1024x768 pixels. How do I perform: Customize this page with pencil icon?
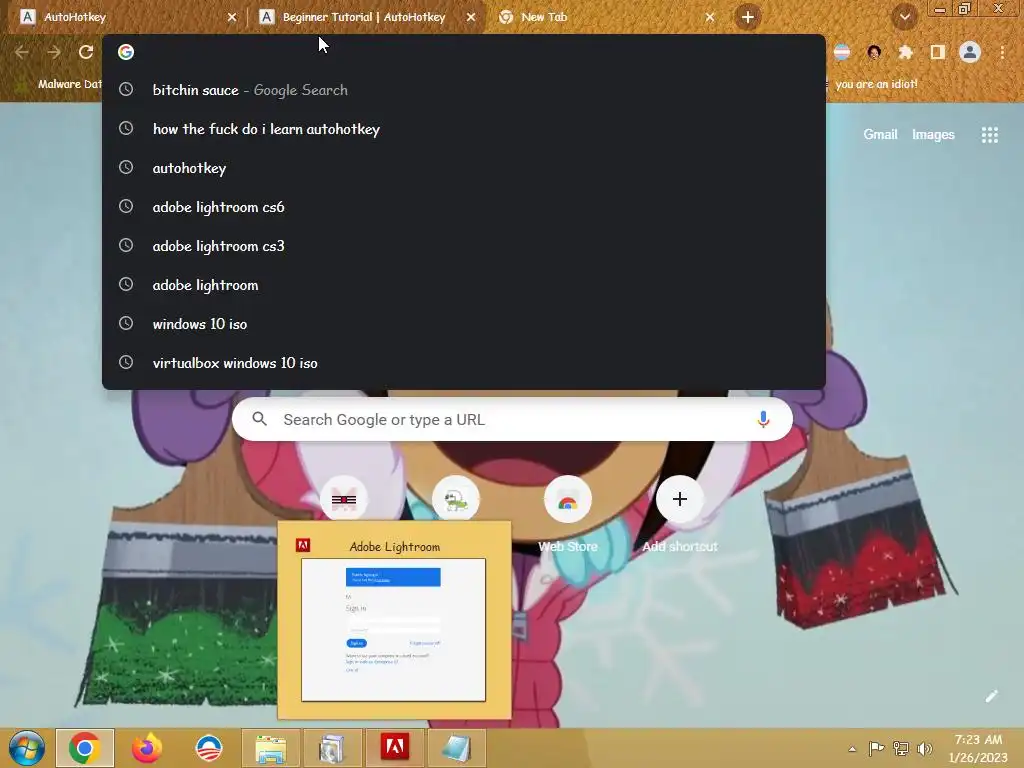[x=991, y=696]
